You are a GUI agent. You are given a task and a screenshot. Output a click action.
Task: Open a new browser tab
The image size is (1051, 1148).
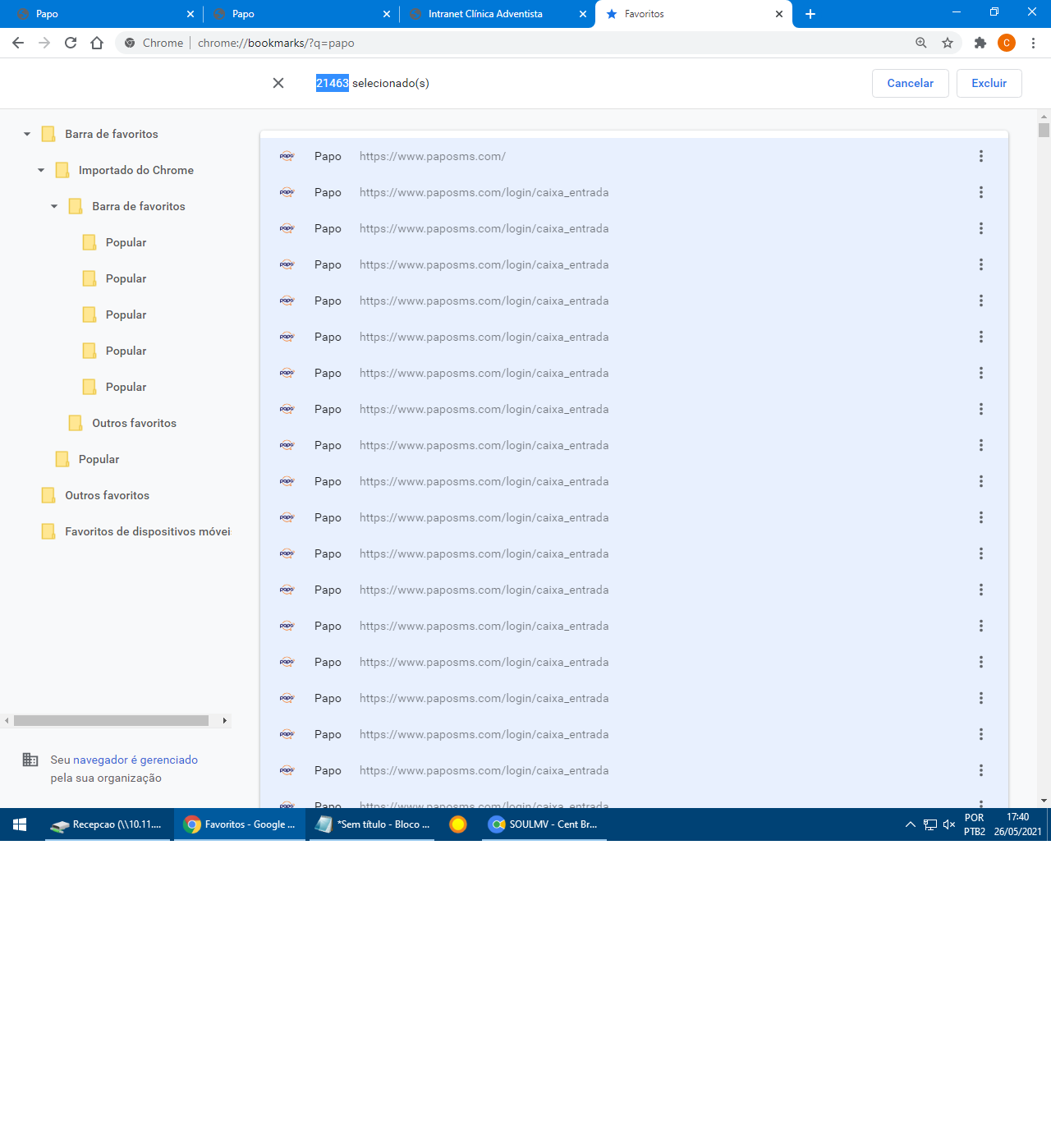(x=810, y=14)
